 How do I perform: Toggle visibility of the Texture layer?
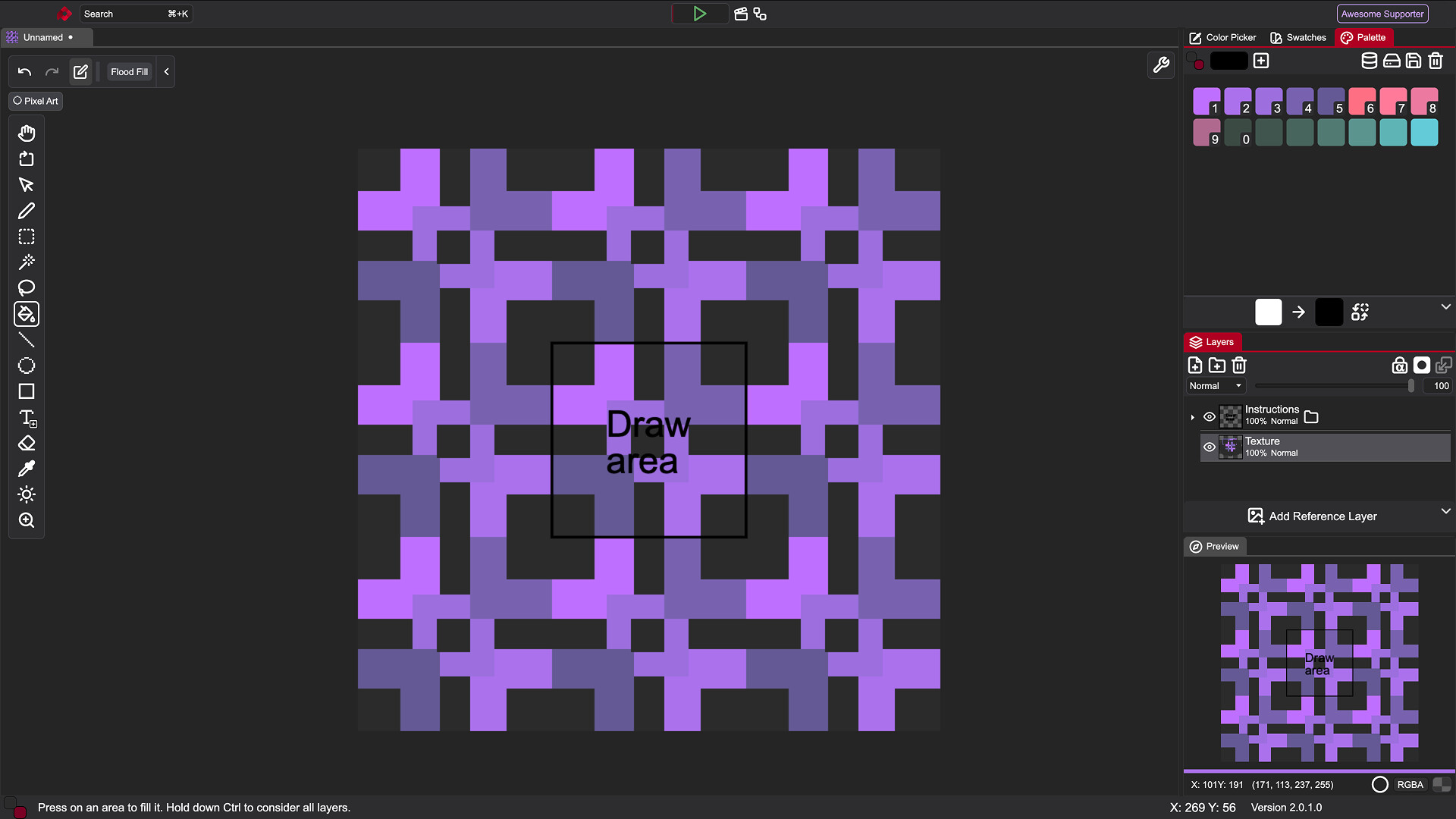click(1209, 447)
